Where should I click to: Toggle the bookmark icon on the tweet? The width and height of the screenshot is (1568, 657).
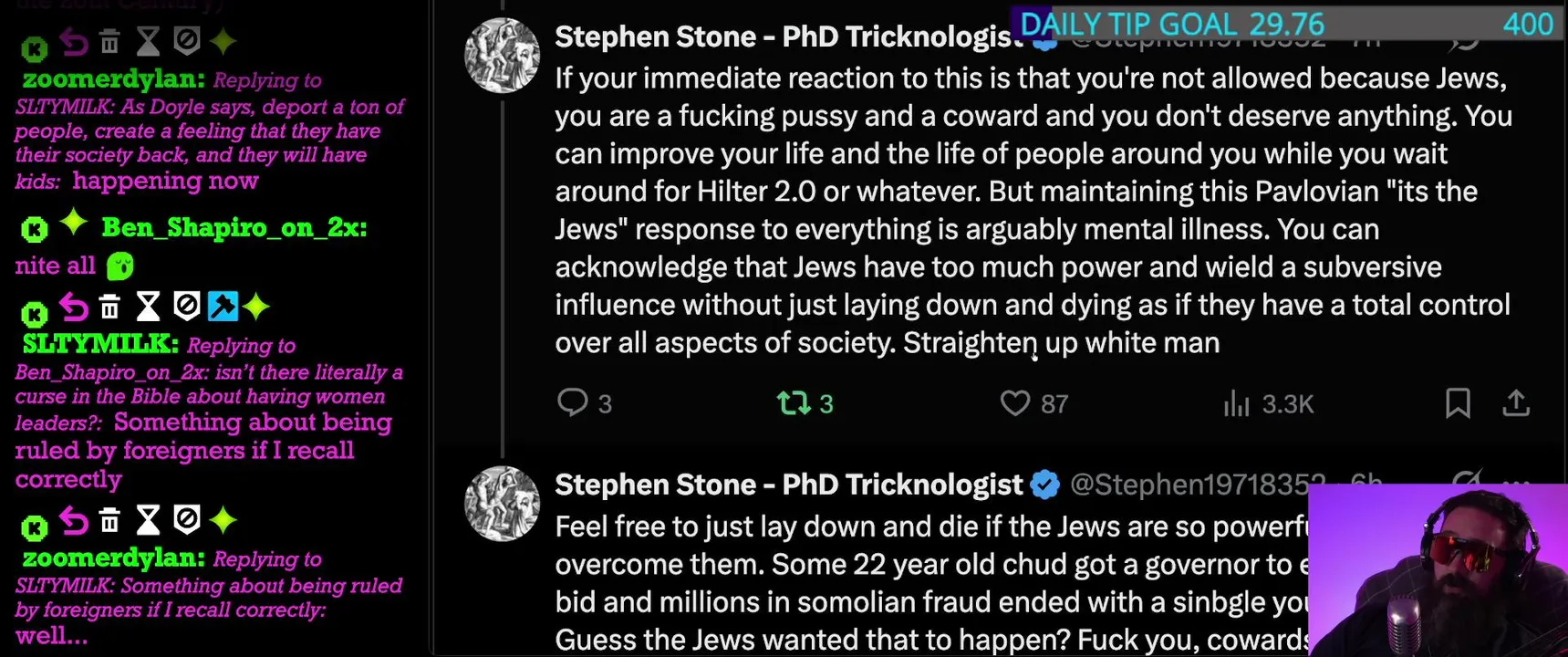tap(1458, 402)
